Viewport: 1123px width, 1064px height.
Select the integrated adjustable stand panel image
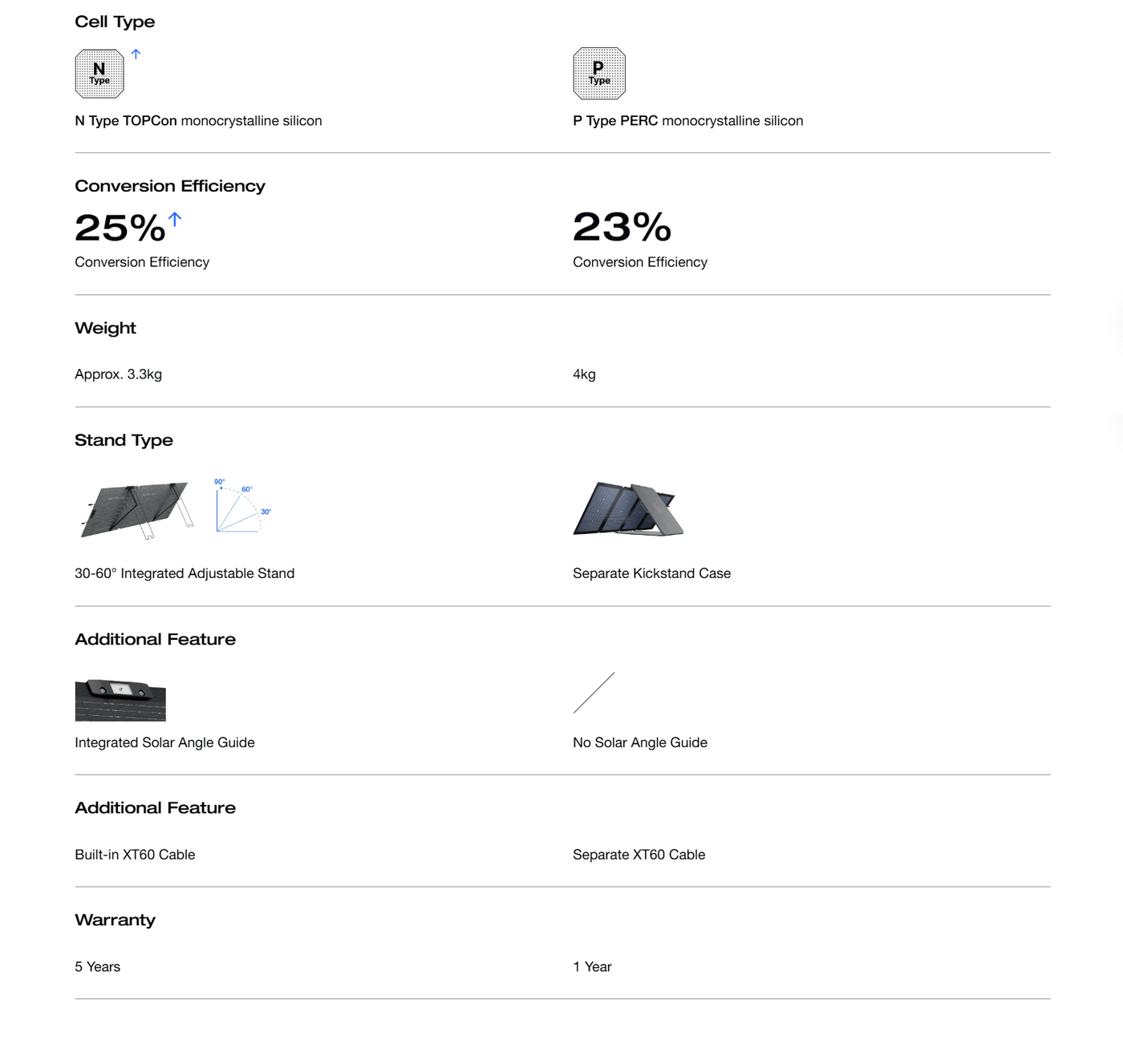point(137,510)
